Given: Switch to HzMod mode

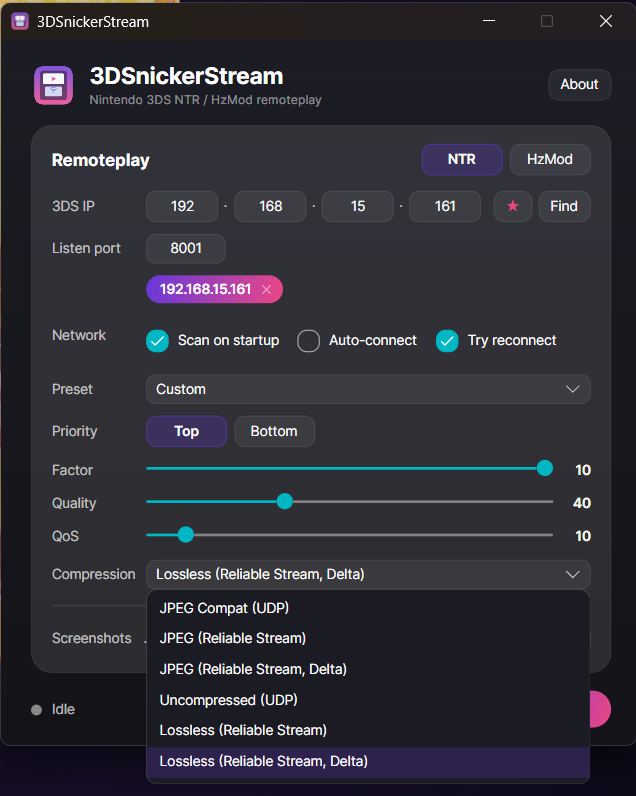Looking at the screenshot, I should 550,159.
